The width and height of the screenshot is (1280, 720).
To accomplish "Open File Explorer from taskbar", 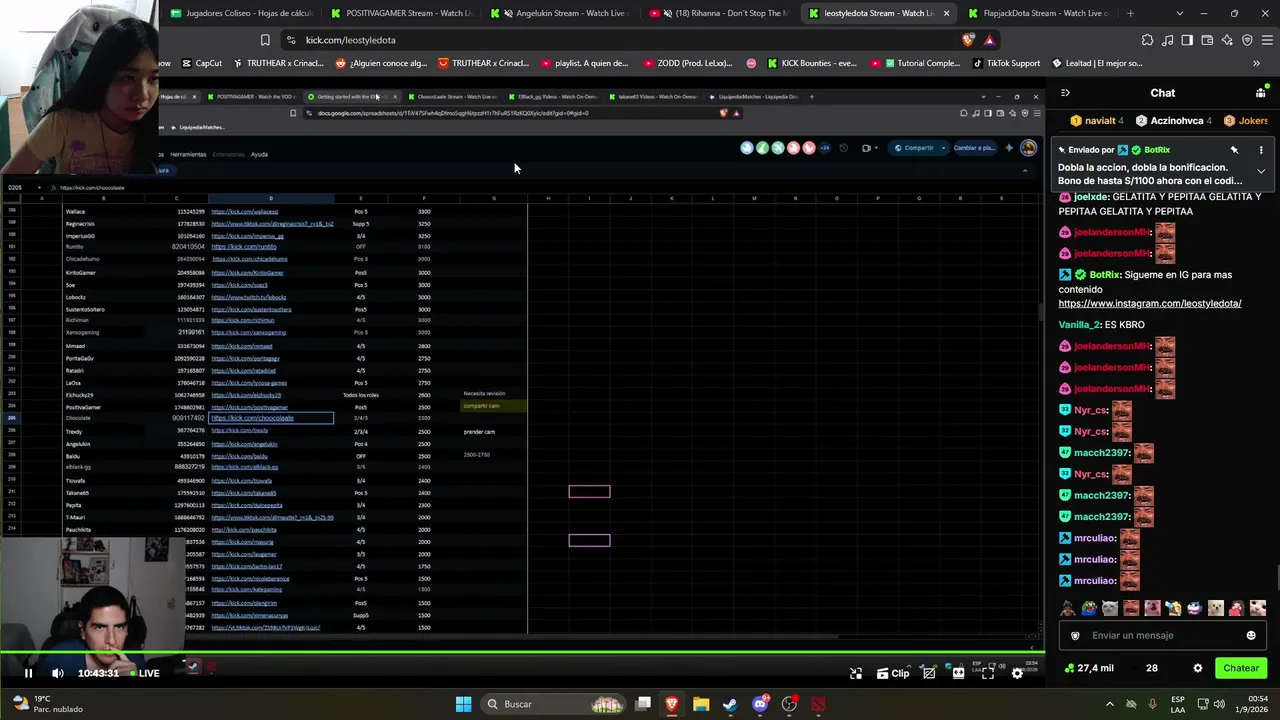I will pyautogui.click(x=701, y=704).
